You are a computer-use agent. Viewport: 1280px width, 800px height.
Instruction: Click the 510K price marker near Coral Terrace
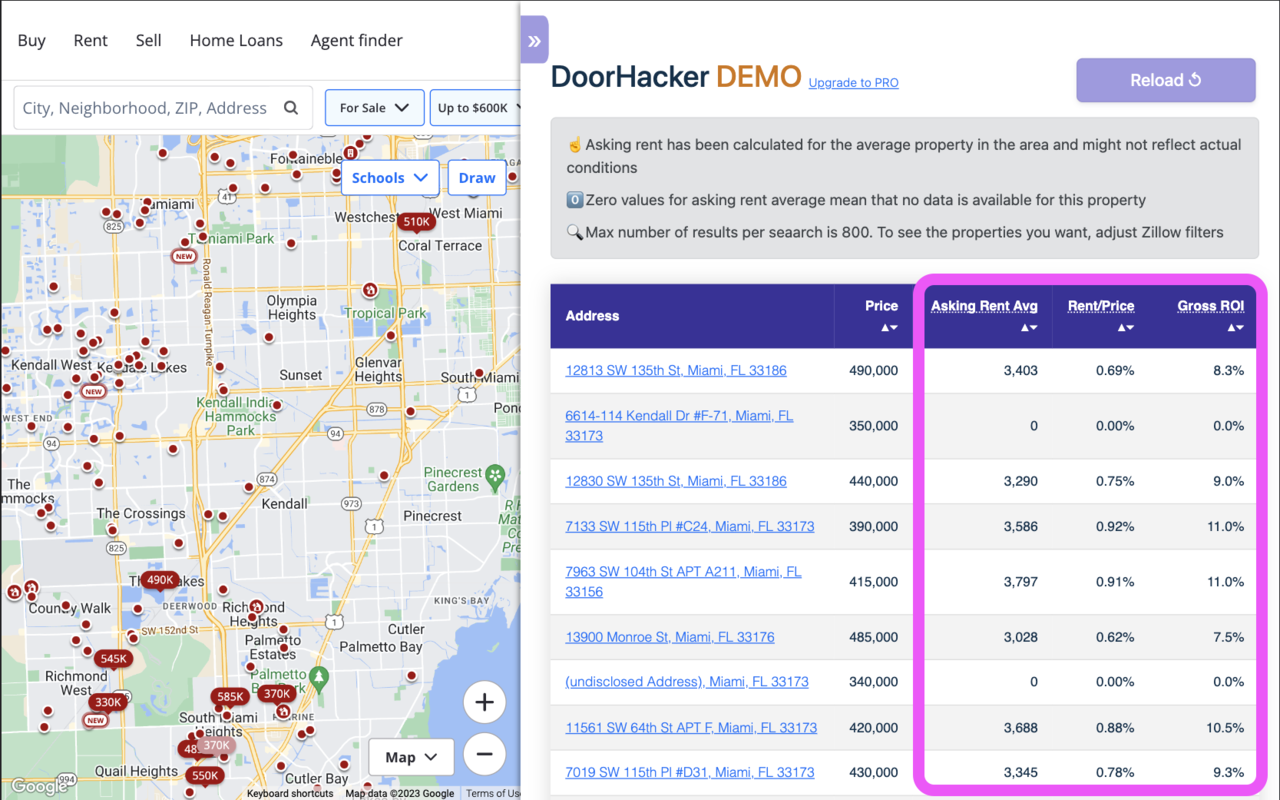click(x=416, y=221)
